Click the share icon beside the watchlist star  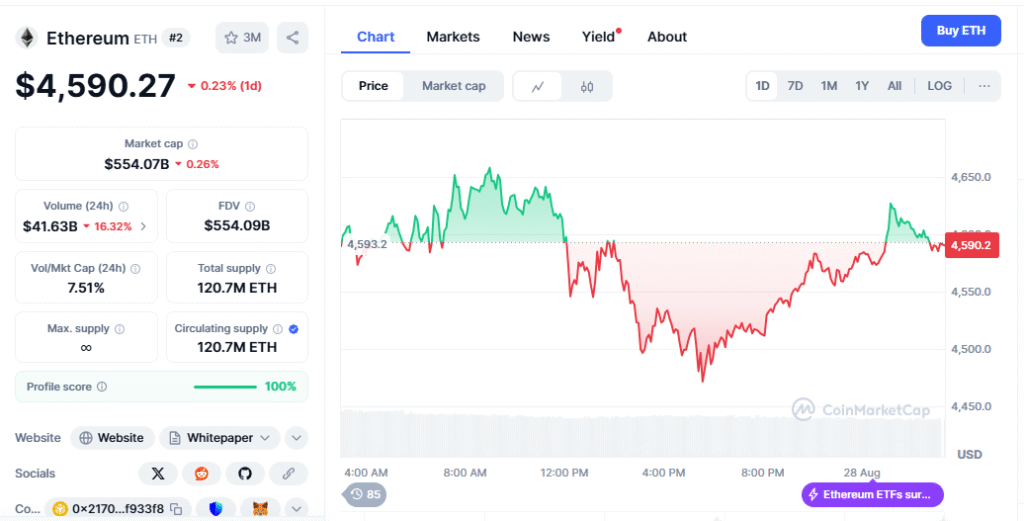point(292,38)
